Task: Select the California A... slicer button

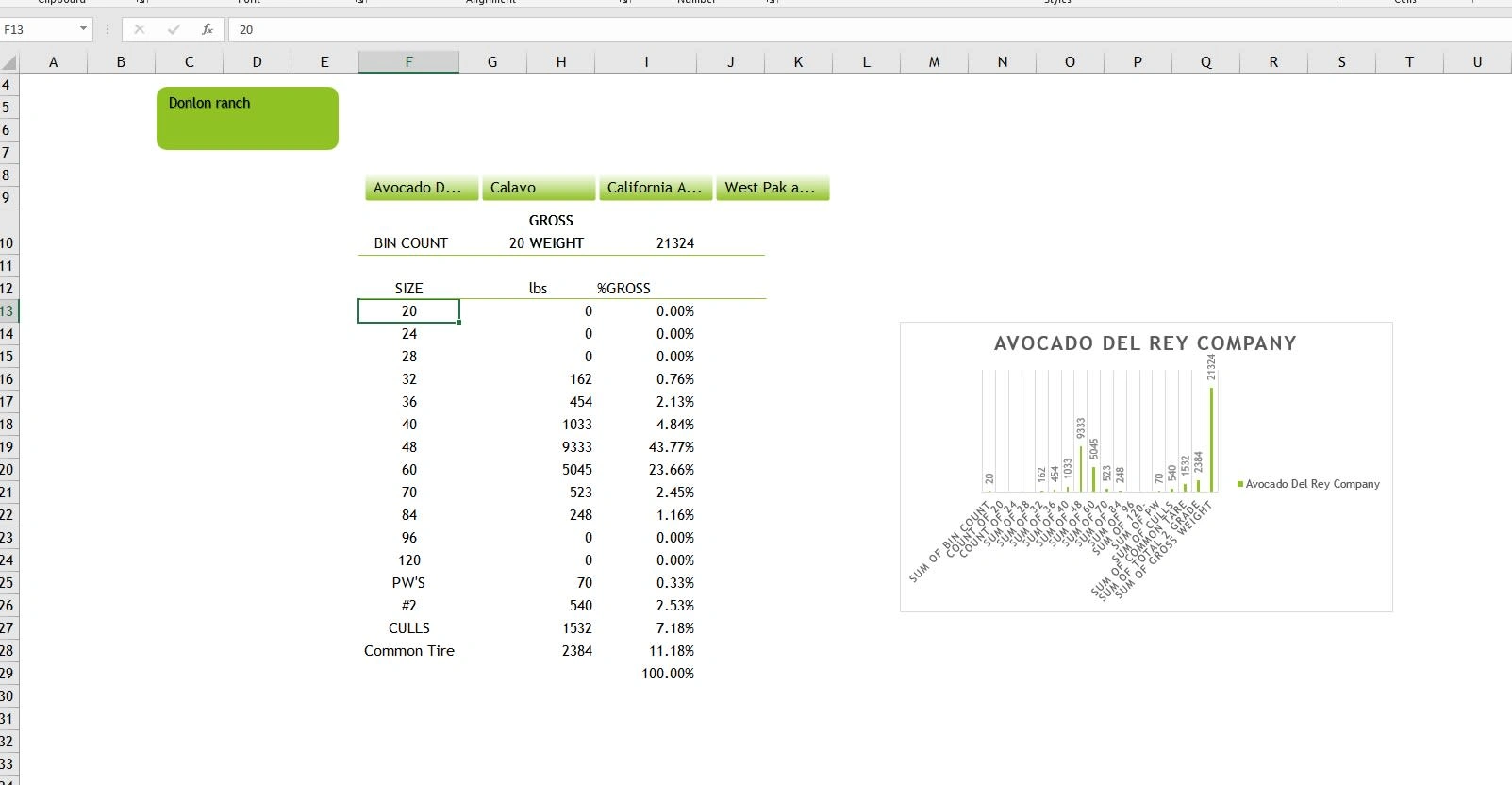Action: [656, 188]
